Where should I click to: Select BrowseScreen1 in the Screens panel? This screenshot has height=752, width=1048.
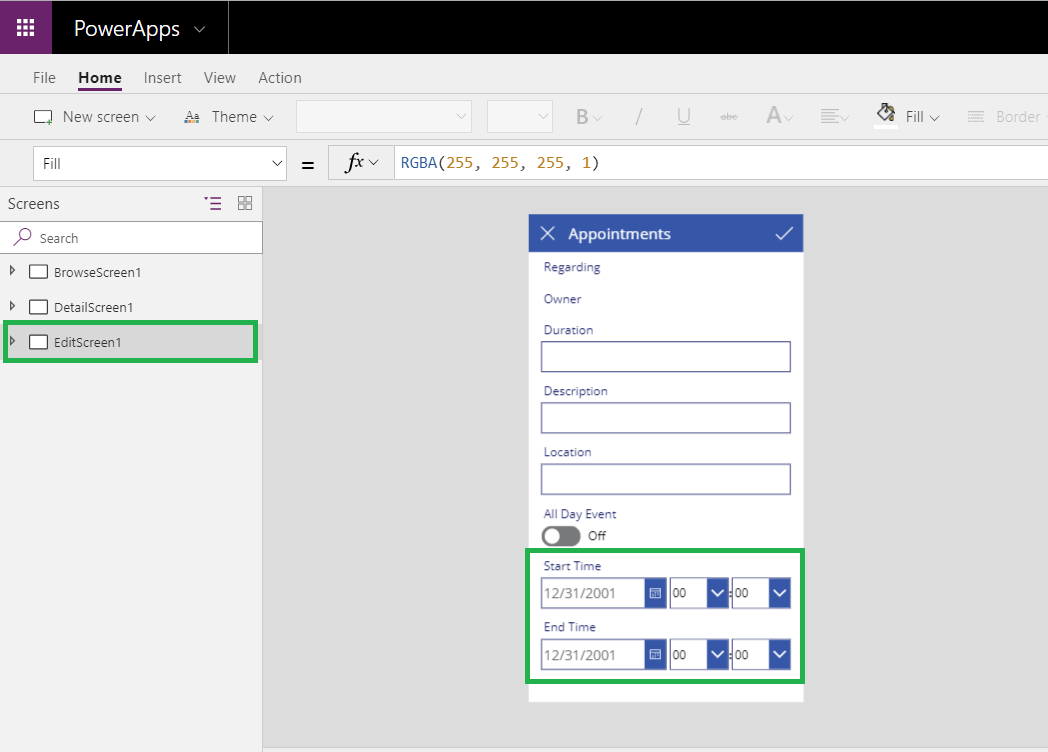click(x=100, y=271)
